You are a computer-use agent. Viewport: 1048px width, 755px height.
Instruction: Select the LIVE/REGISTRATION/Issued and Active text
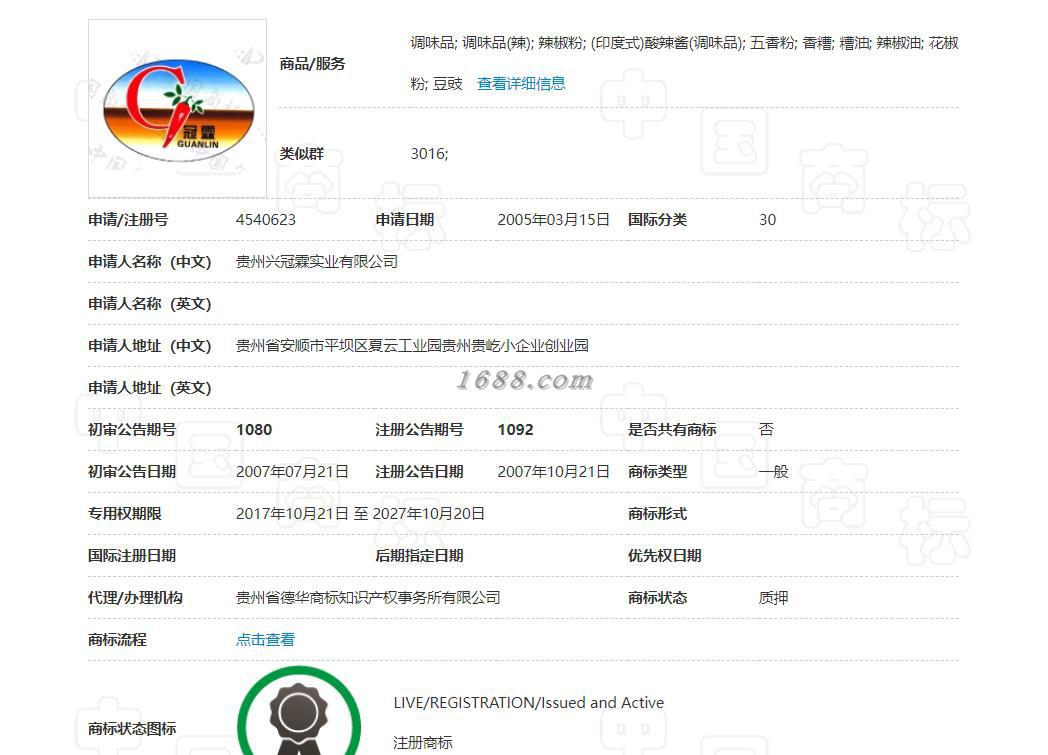529,703
